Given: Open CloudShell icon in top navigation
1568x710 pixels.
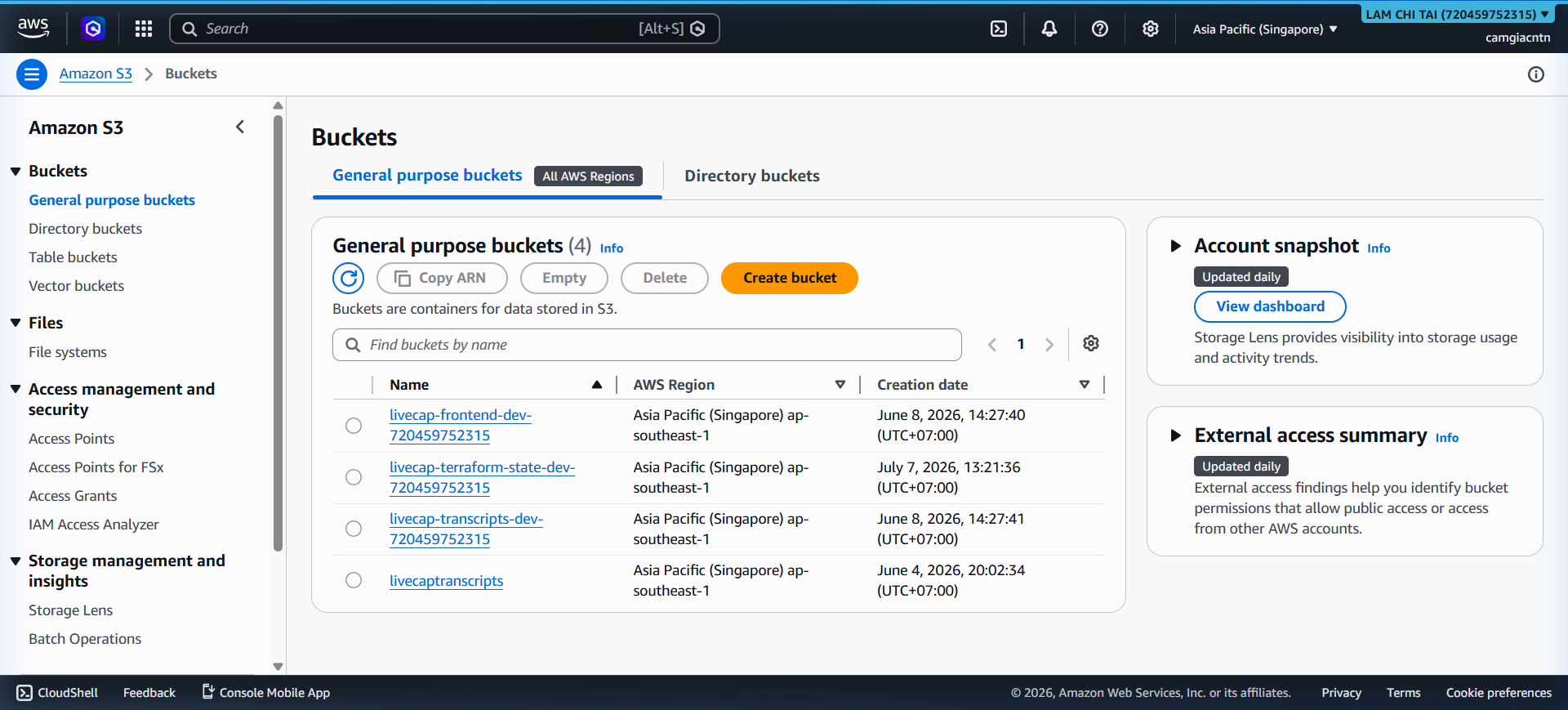Looking at the screenshot, I should (x=999, y=29).
